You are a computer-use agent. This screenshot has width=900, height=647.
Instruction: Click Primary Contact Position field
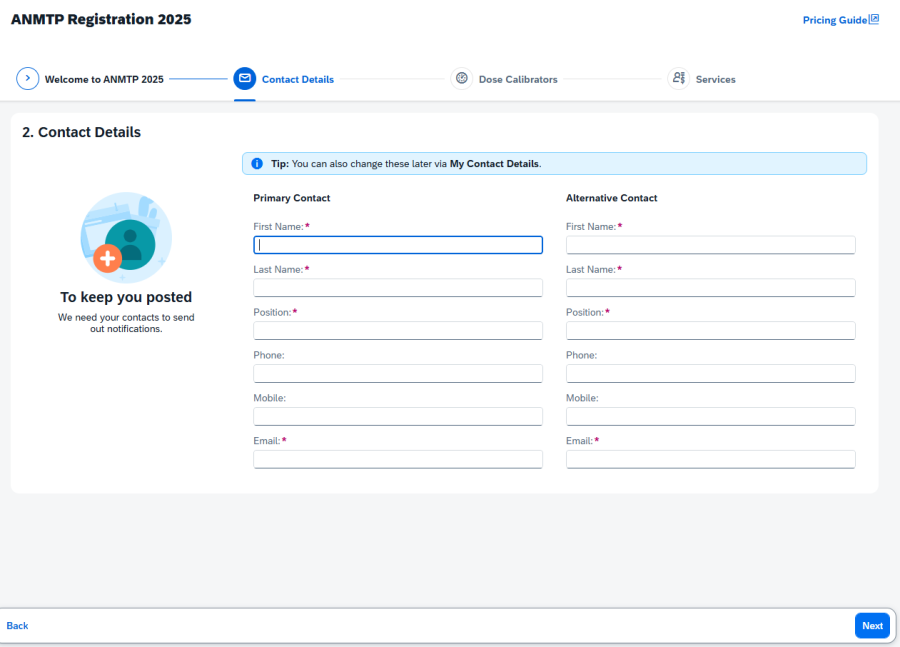398,331
